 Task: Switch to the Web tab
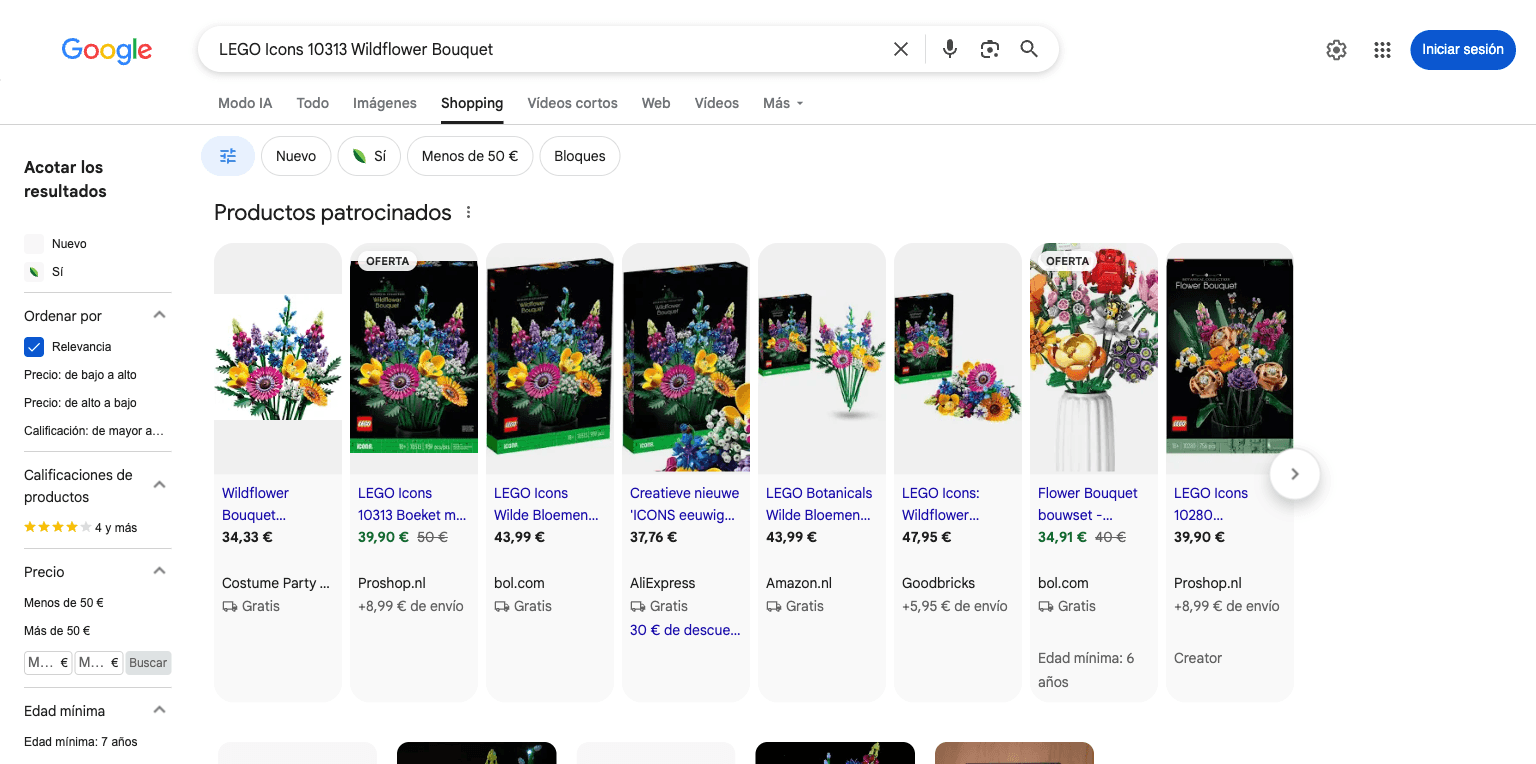click(656, 103)
